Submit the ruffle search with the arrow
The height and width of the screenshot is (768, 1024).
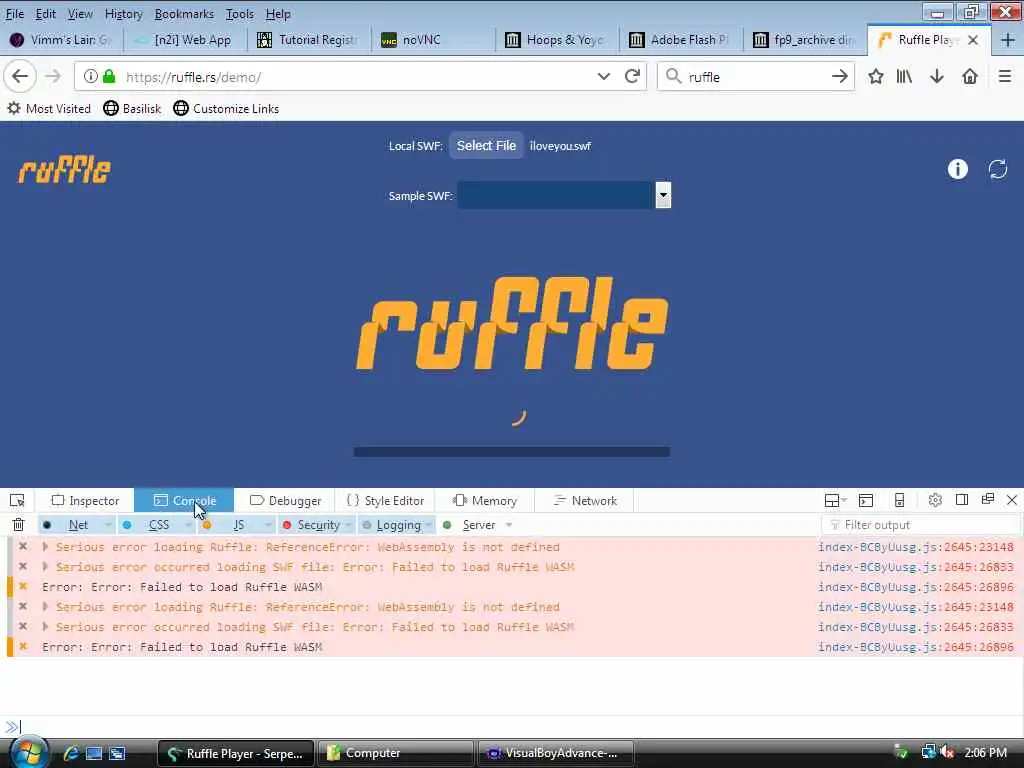[840, 76]
